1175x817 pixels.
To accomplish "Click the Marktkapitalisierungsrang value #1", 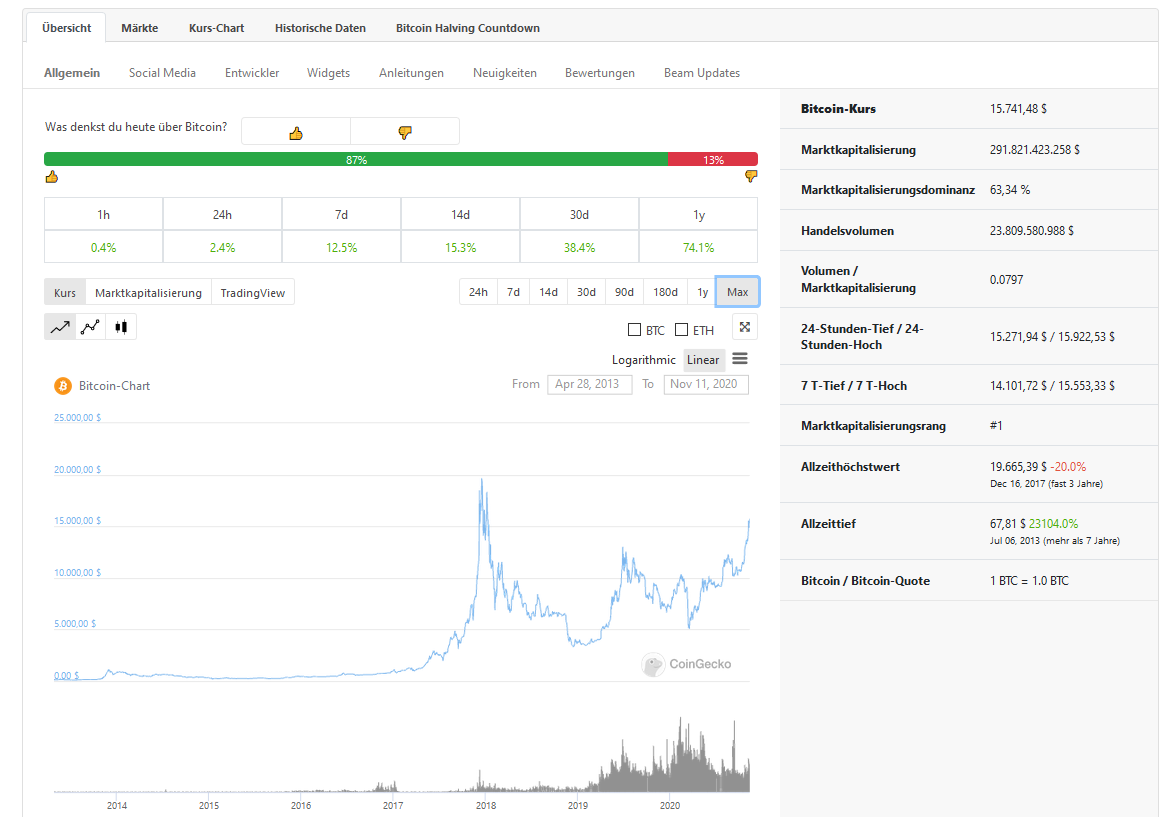I will (x=996, y=426).
